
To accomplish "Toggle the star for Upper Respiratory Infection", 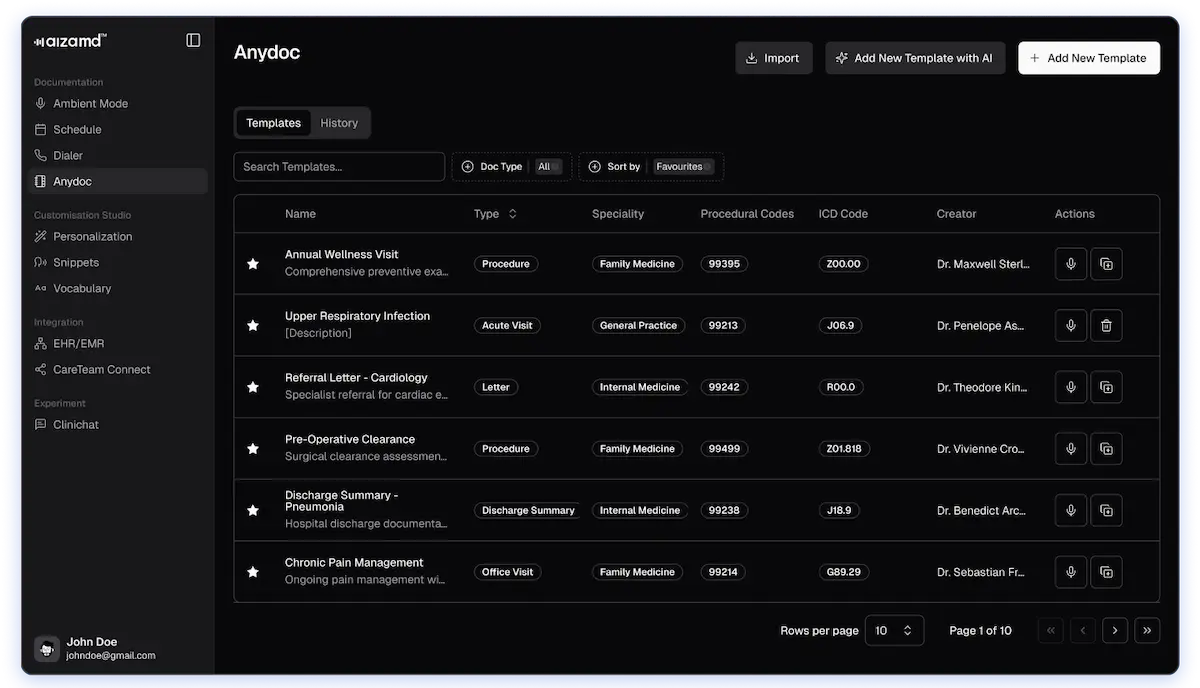I will click(253, 325).
